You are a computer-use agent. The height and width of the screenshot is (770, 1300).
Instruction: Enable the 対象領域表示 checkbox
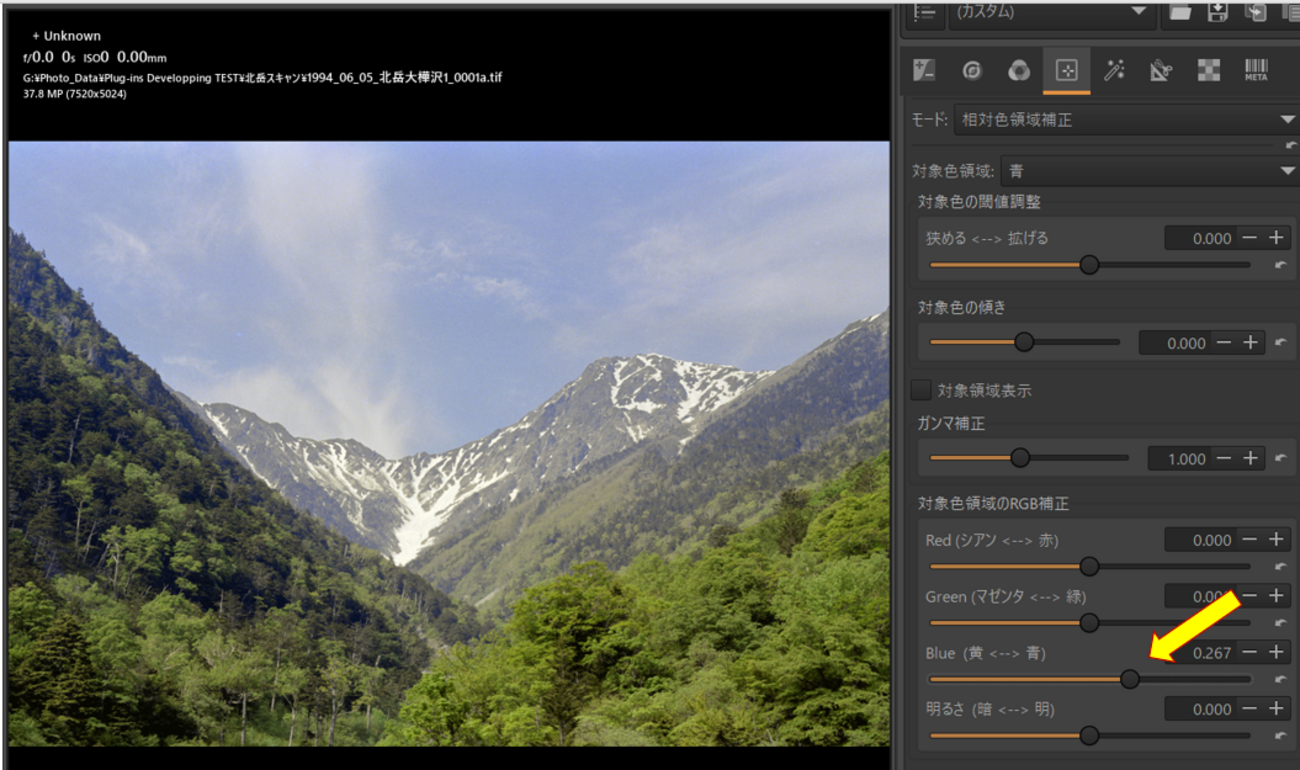(921, 390)
